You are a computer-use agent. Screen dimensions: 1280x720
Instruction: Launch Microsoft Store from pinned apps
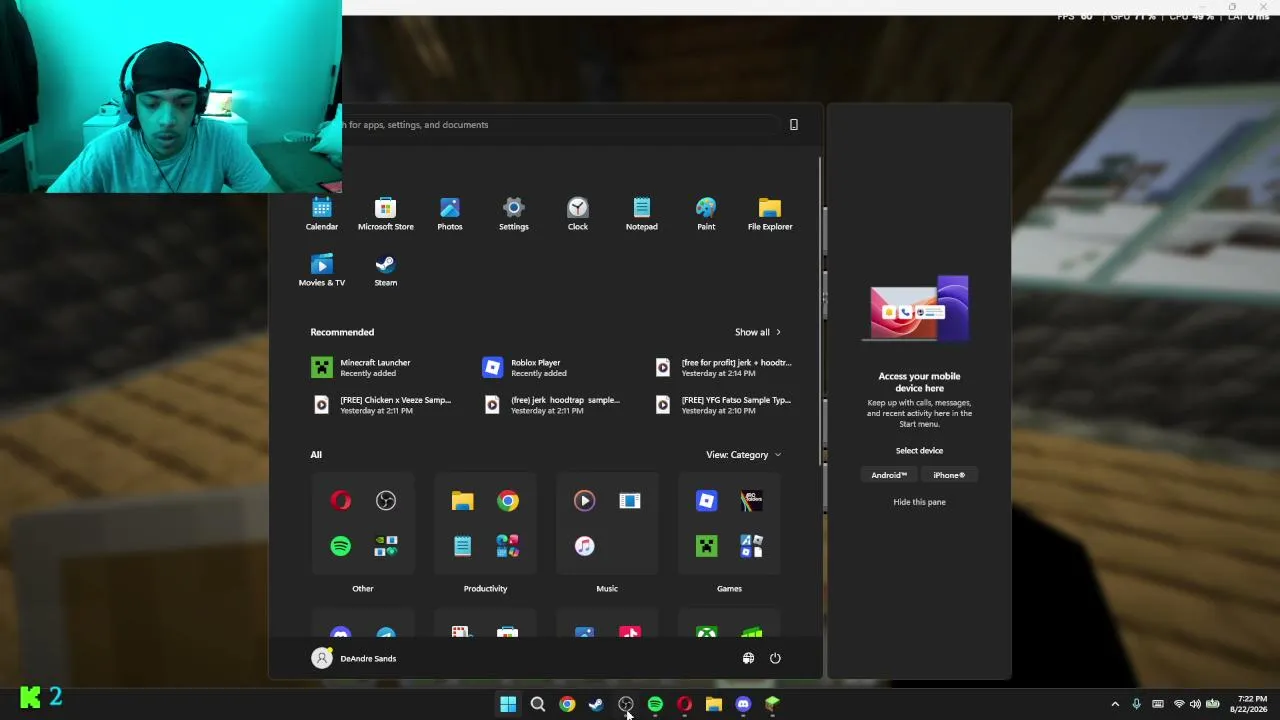coord(386,214)
